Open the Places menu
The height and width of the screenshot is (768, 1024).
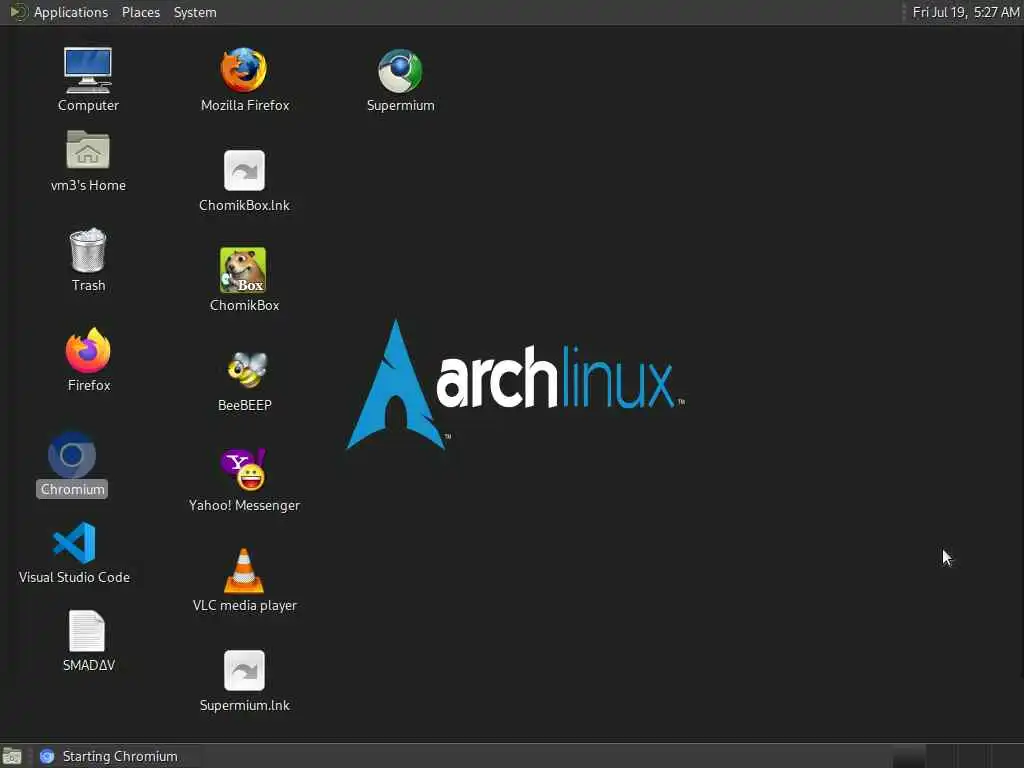141,12
